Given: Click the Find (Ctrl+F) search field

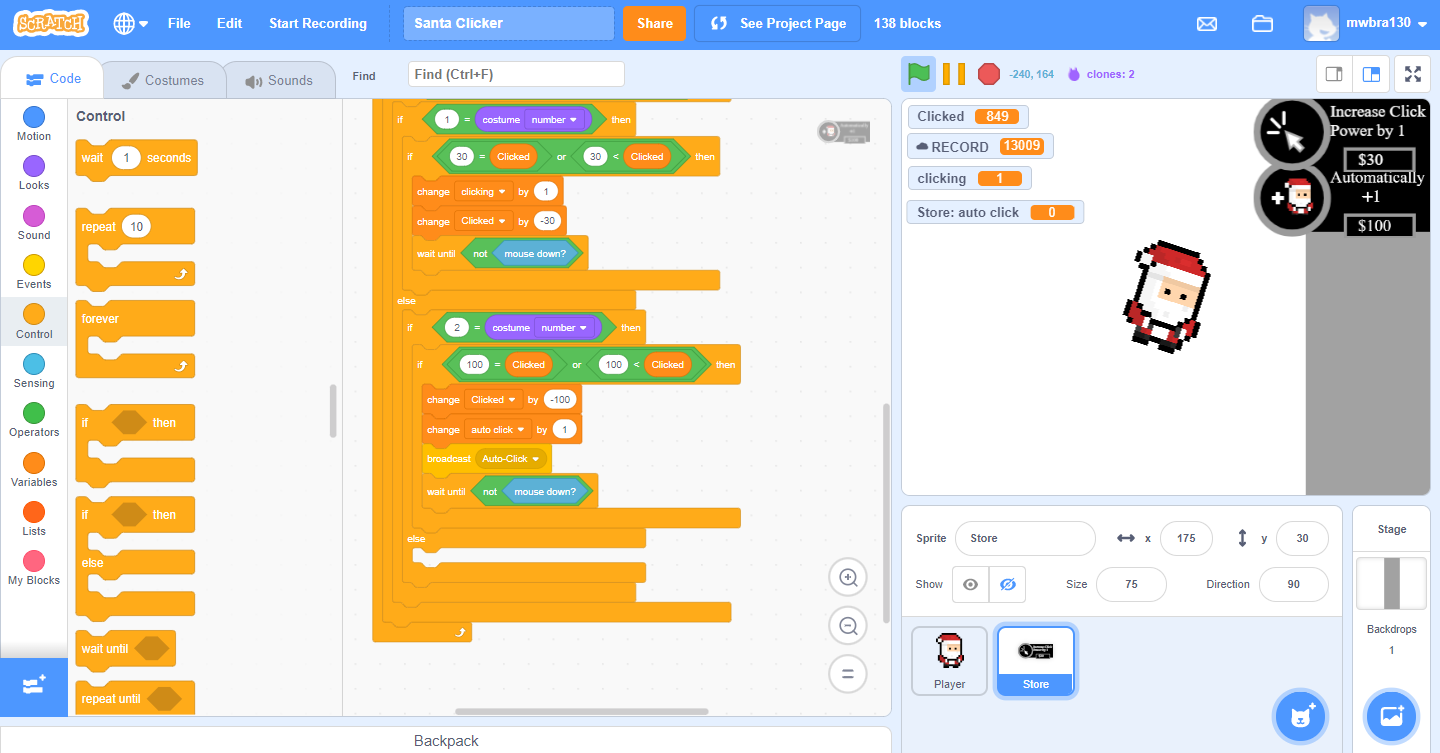Looking at the screenshot, I should pos(516,74).
